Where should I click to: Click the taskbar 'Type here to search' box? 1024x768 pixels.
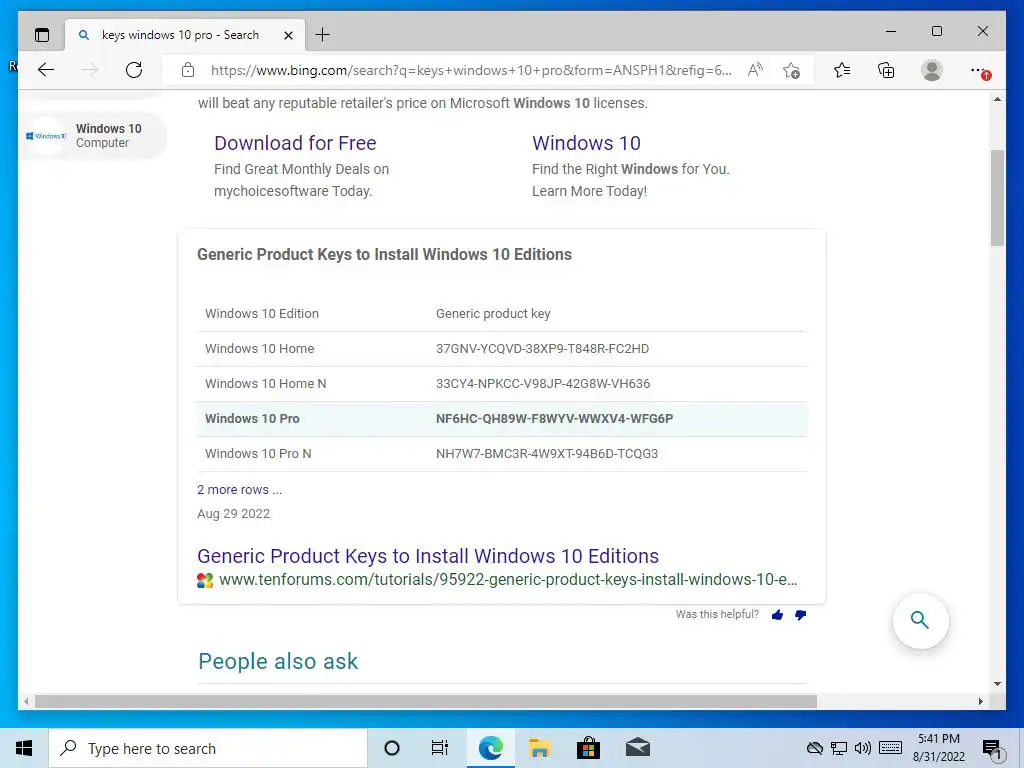point(208,748)
